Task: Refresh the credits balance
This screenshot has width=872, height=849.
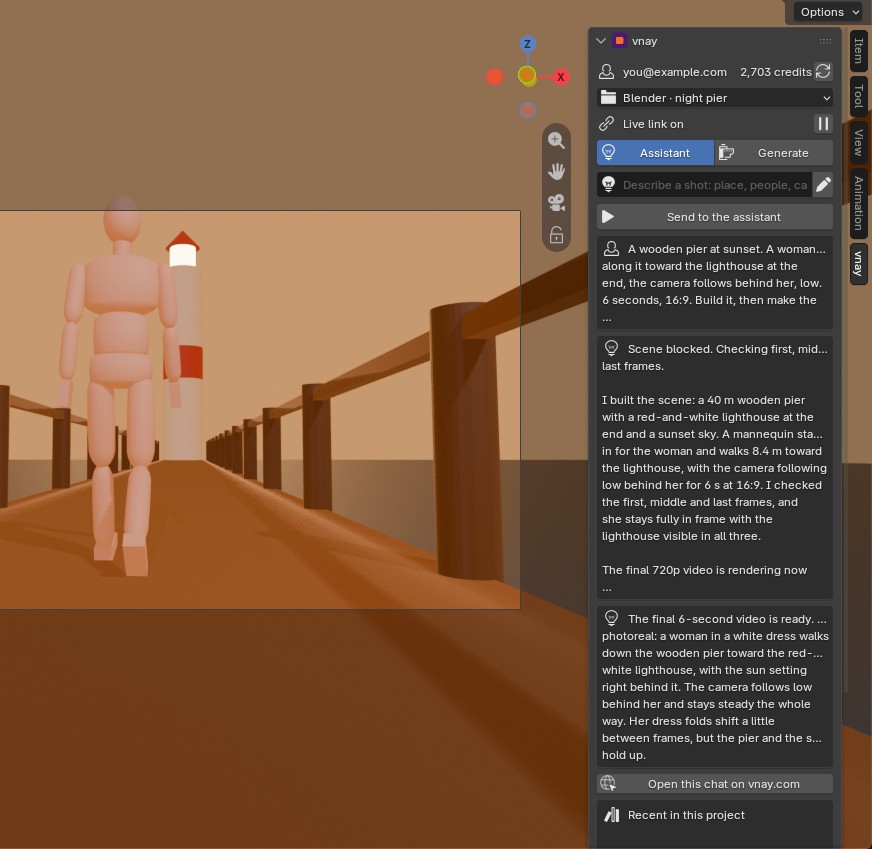Action: click(823, 71)
